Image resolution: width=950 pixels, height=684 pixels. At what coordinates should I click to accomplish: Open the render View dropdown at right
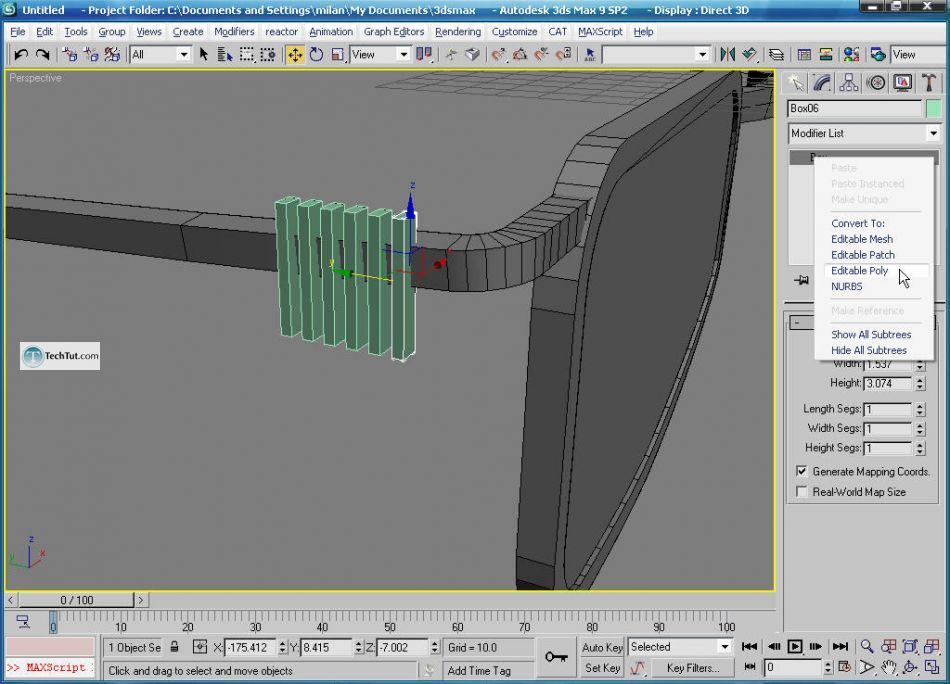(916, 55)
